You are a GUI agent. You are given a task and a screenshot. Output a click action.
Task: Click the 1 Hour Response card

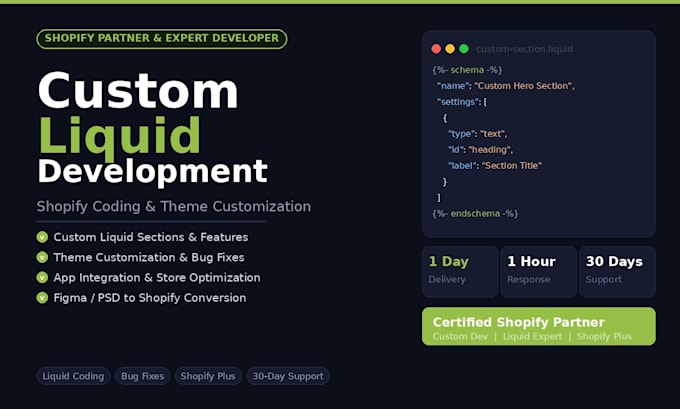point(539,272)
